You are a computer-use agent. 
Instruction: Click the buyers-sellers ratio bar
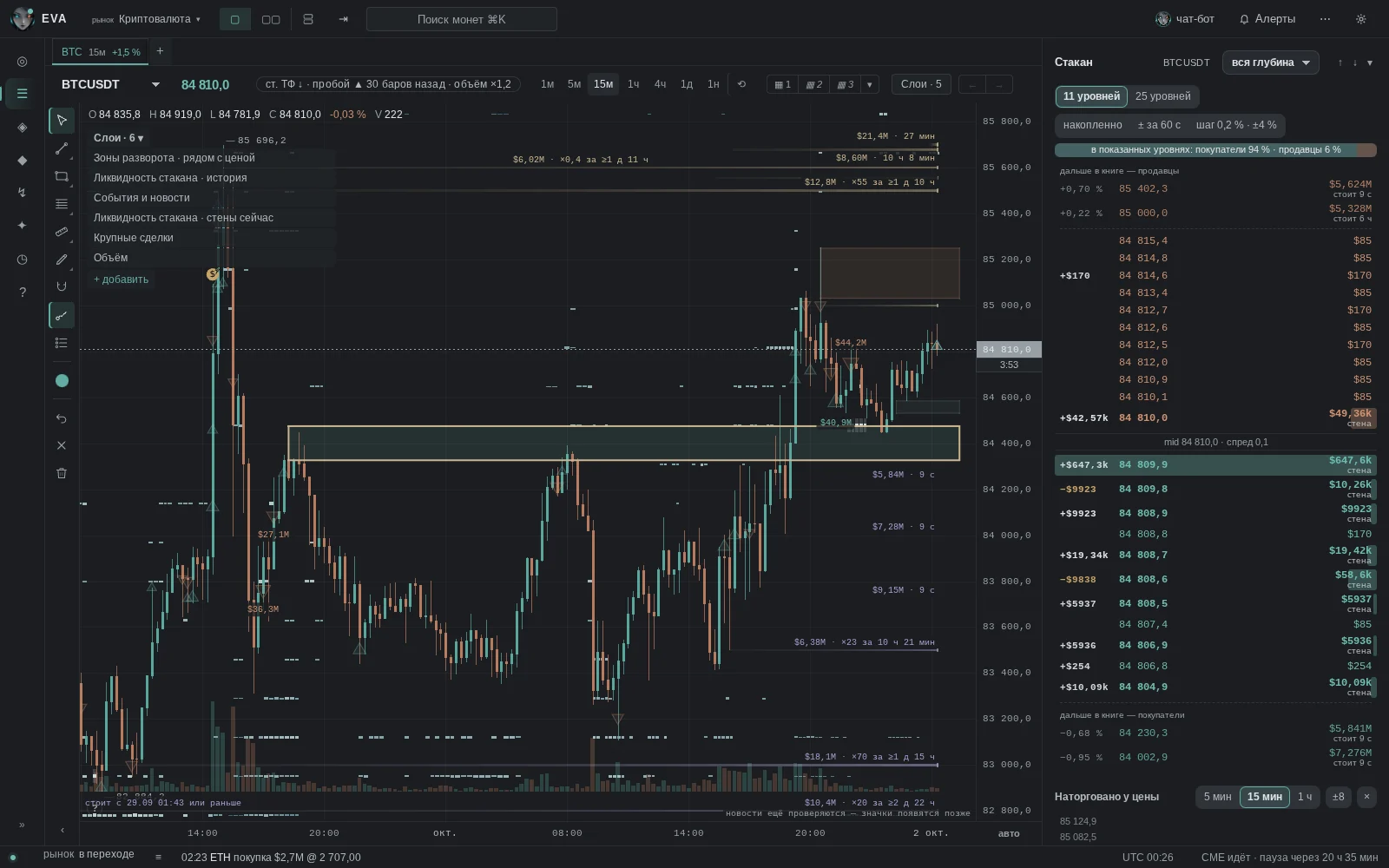(x=1215, y=150)
